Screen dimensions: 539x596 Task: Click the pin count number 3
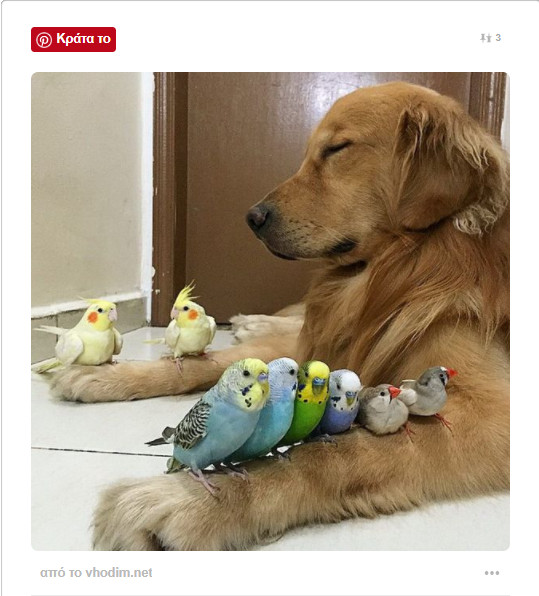498,38
